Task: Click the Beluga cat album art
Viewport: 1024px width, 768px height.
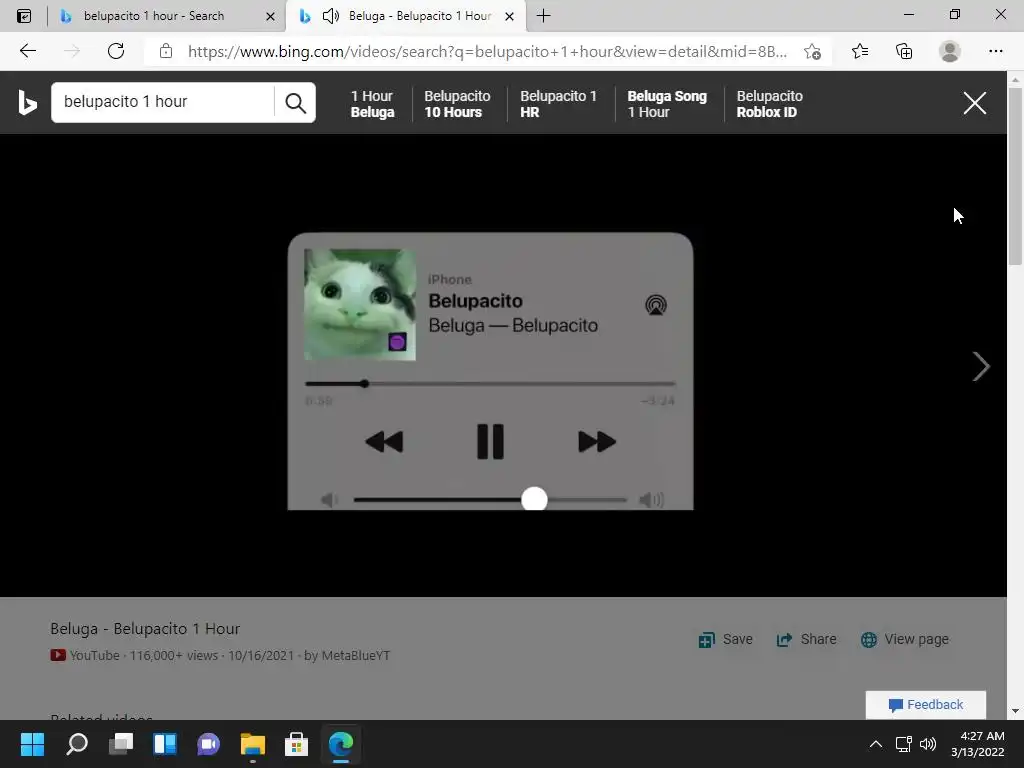Action: (360, 304)
